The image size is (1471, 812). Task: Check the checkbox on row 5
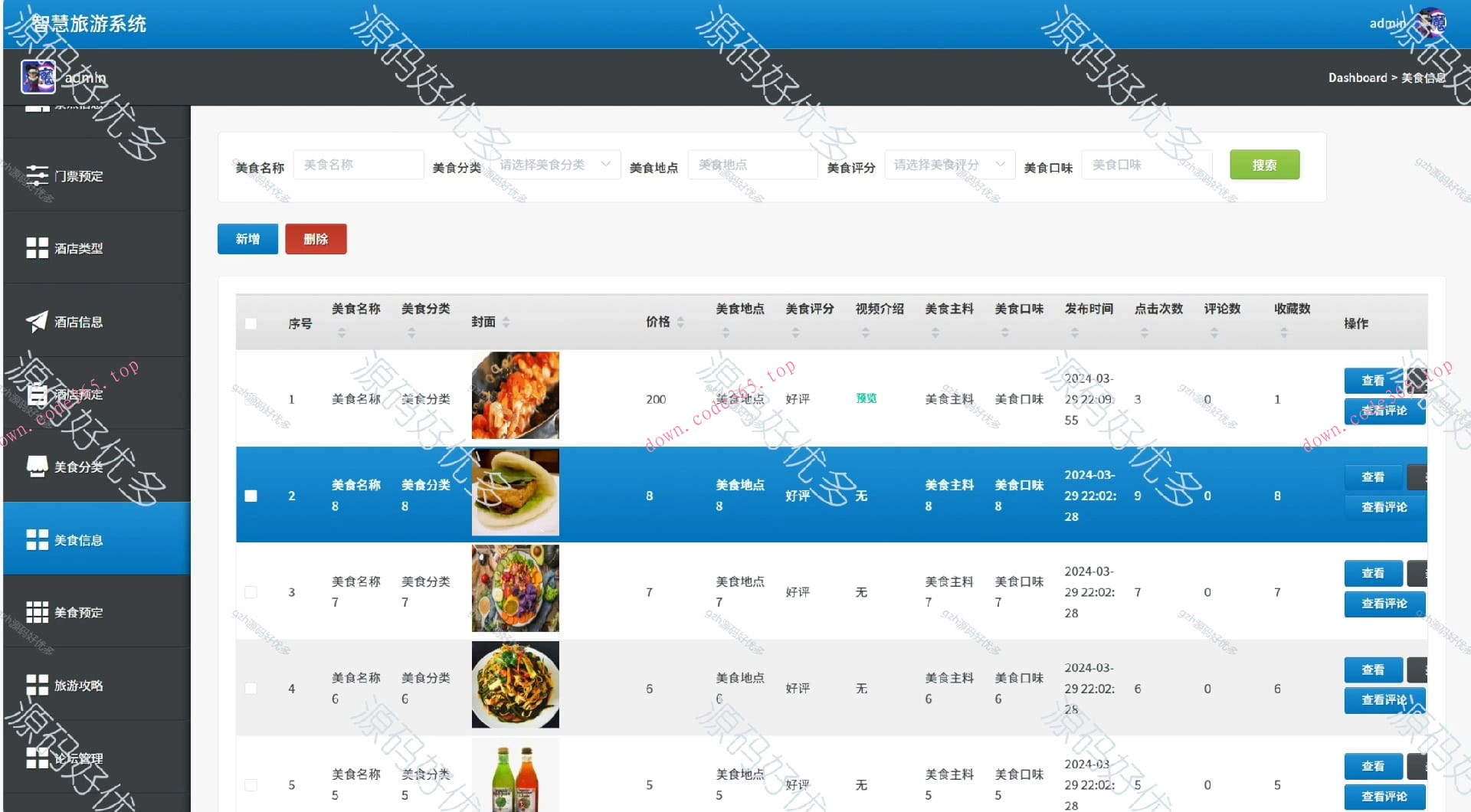click(x=251, y=784)
